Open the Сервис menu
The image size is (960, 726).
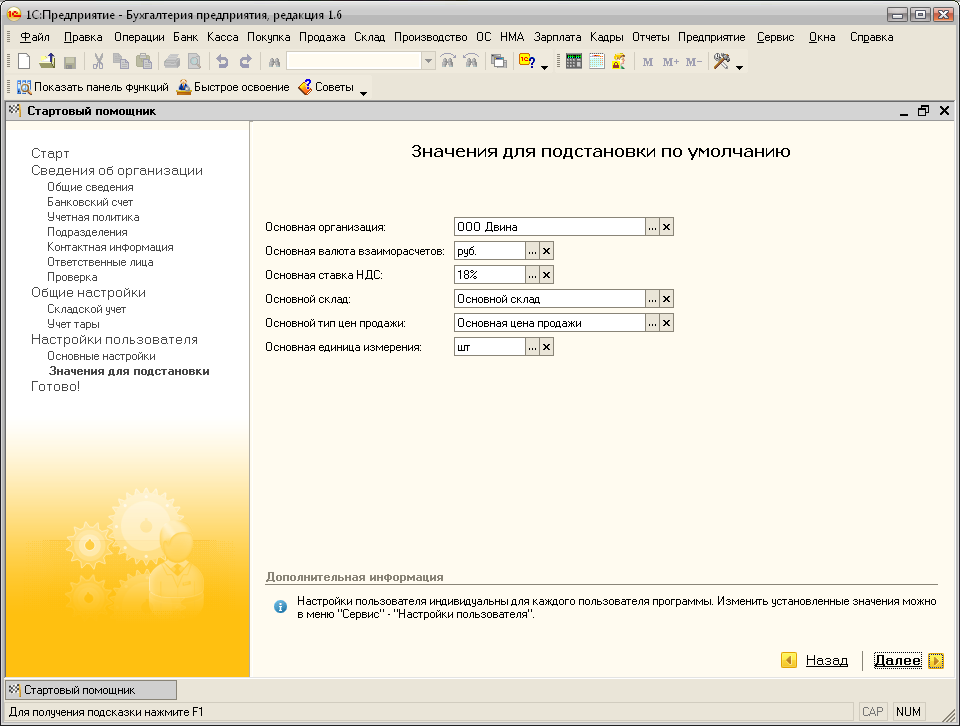coord(775,37)
